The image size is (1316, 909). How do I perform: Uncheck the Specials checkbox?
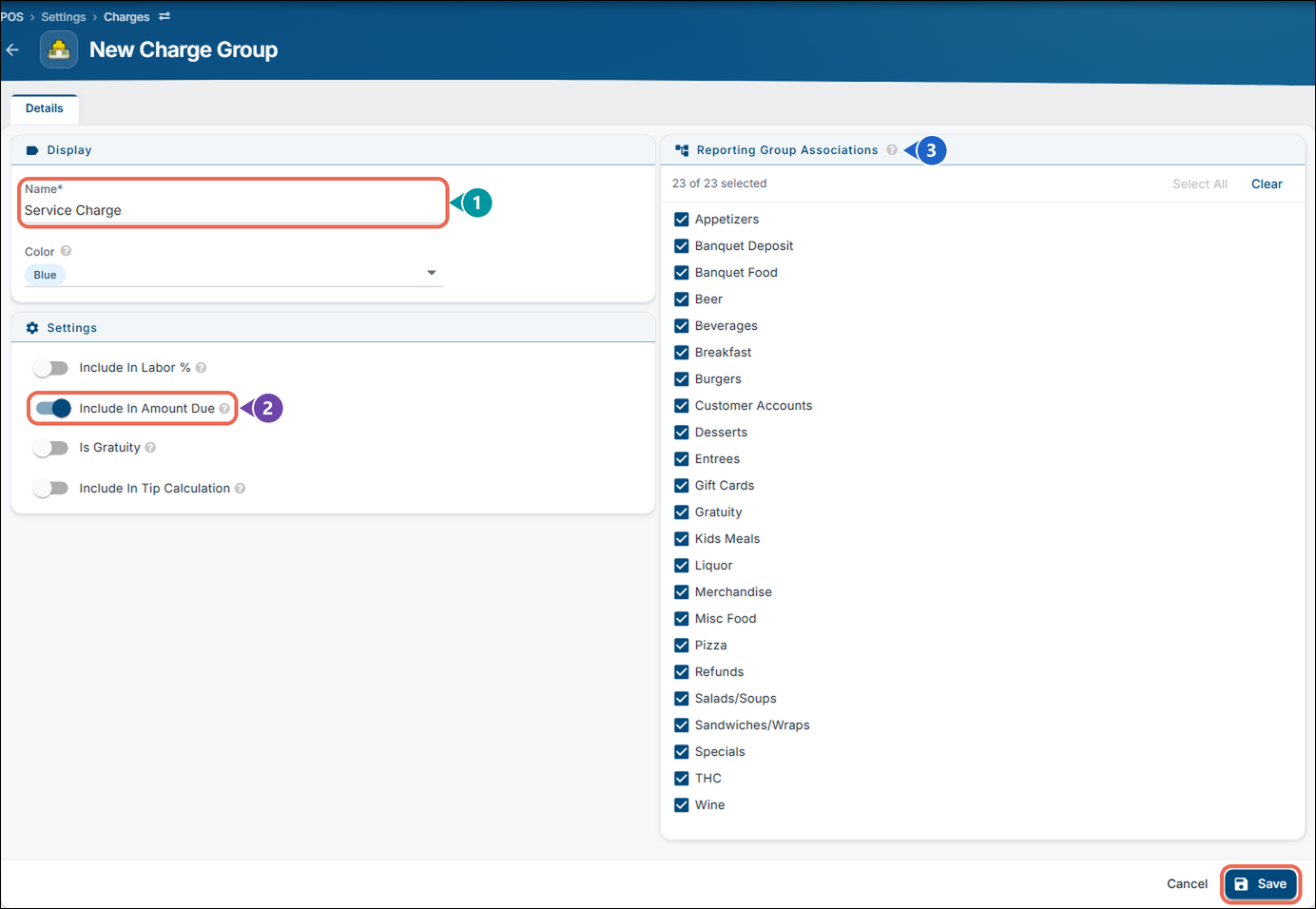coord(681,751)
